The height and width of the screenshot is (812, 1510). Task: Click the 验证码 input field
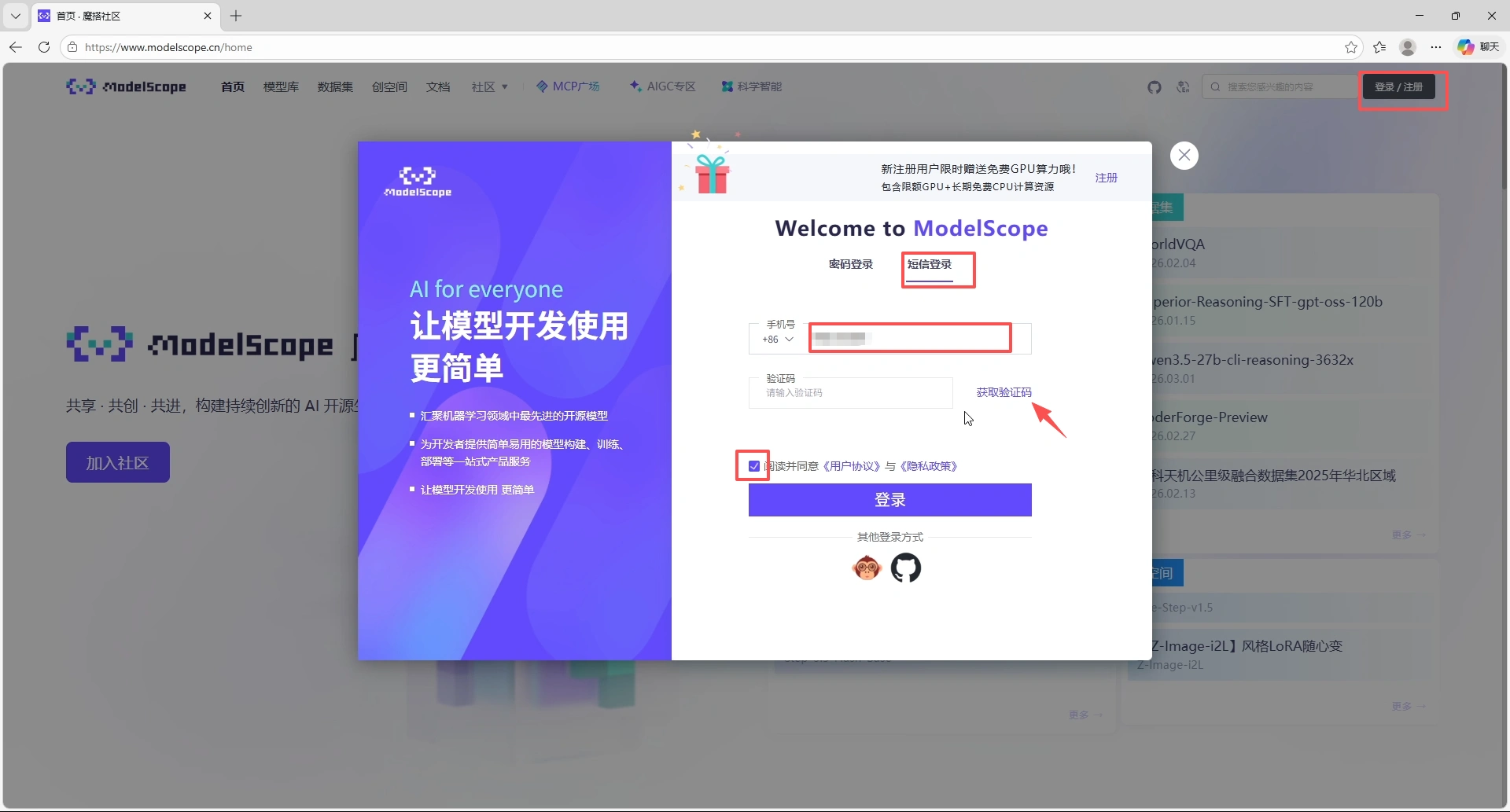click(x=851, y=393)
